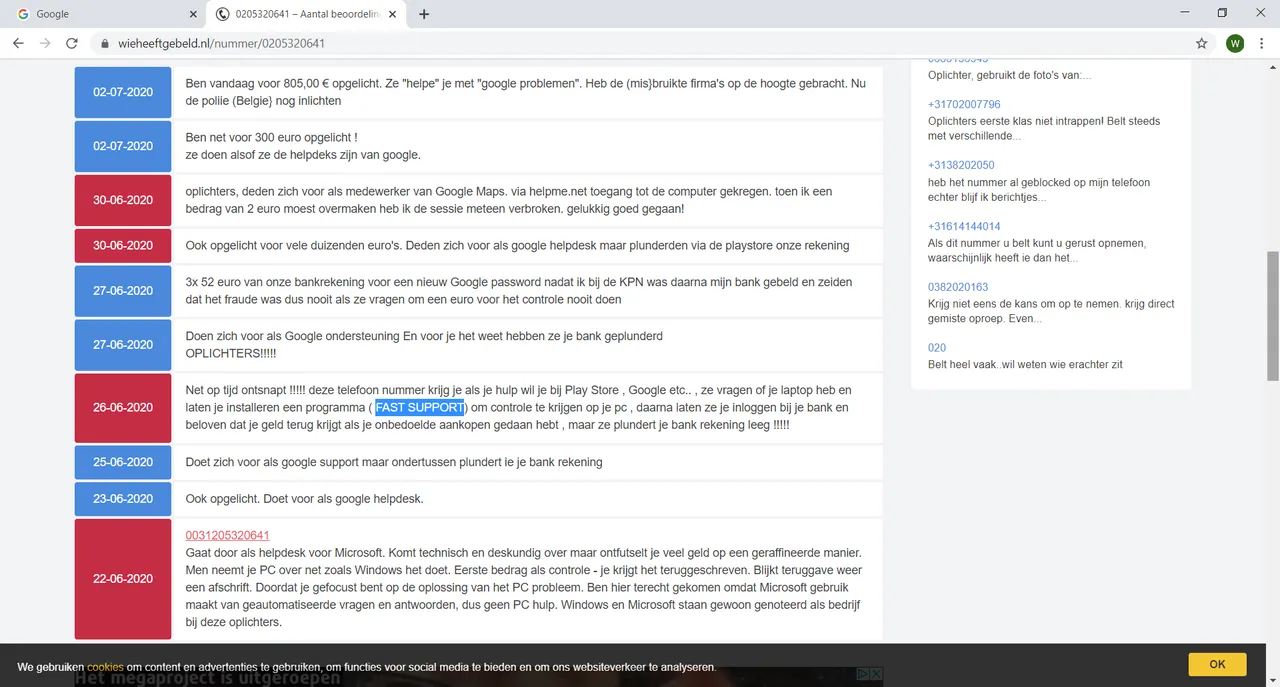1280x687 pixels.
Task: Select the 26-06-2020 date badge
Action: click(x=123, y=408)
